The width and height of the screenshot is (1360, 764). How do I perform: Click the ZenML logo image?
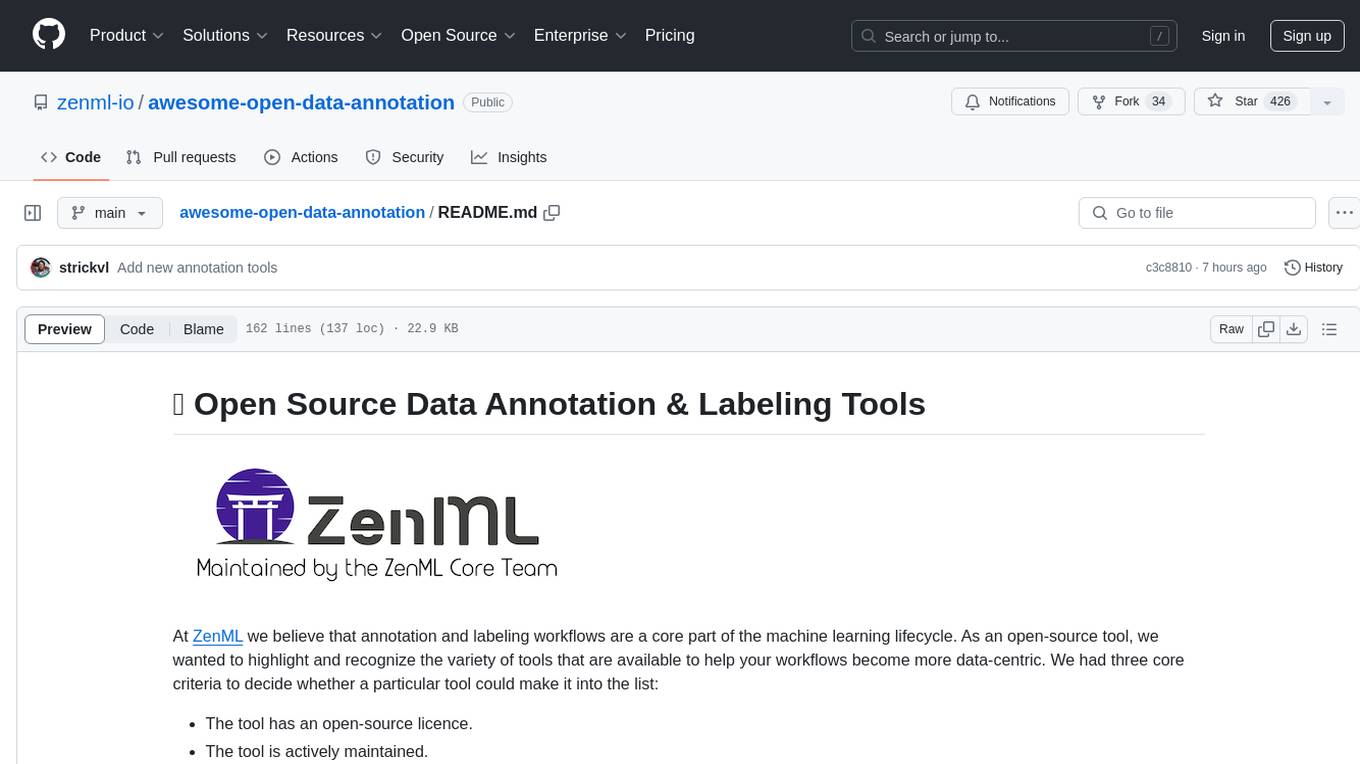tap(377, 523)
